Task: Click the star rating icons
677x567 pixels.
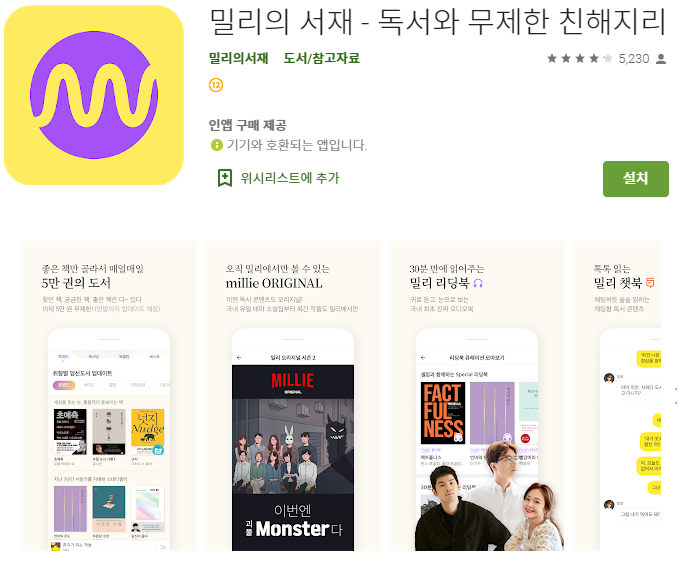Action: pyautogui.click(x=580, y=58)
